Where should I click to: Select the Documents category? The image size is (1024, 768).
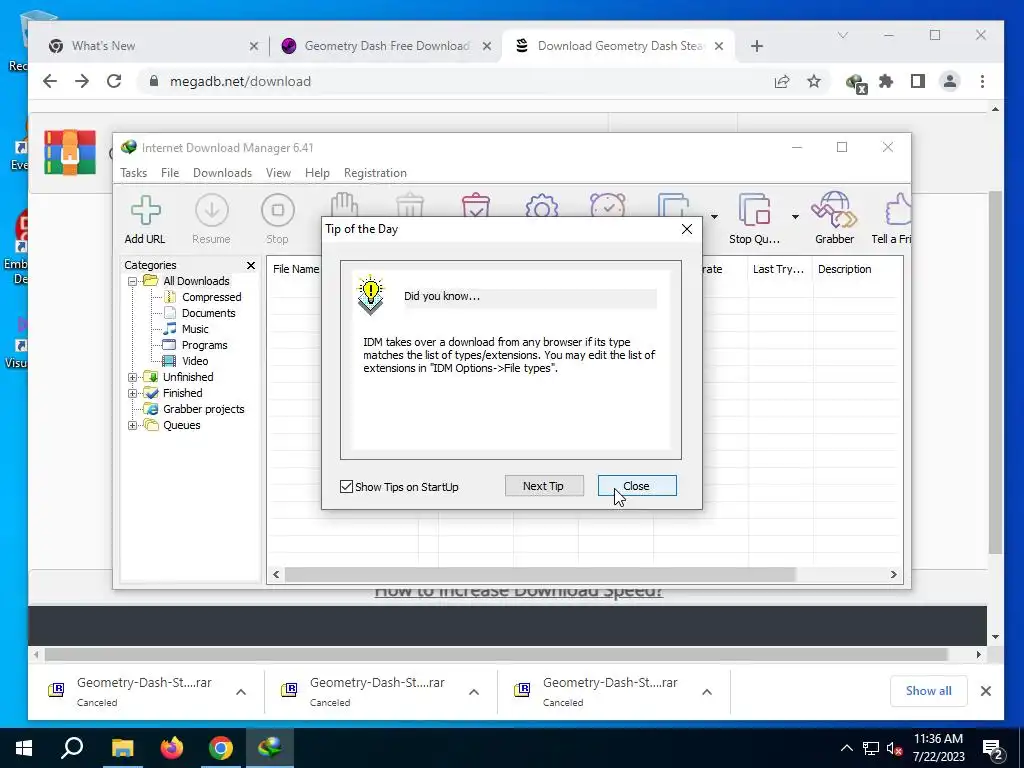click(208, 313)
